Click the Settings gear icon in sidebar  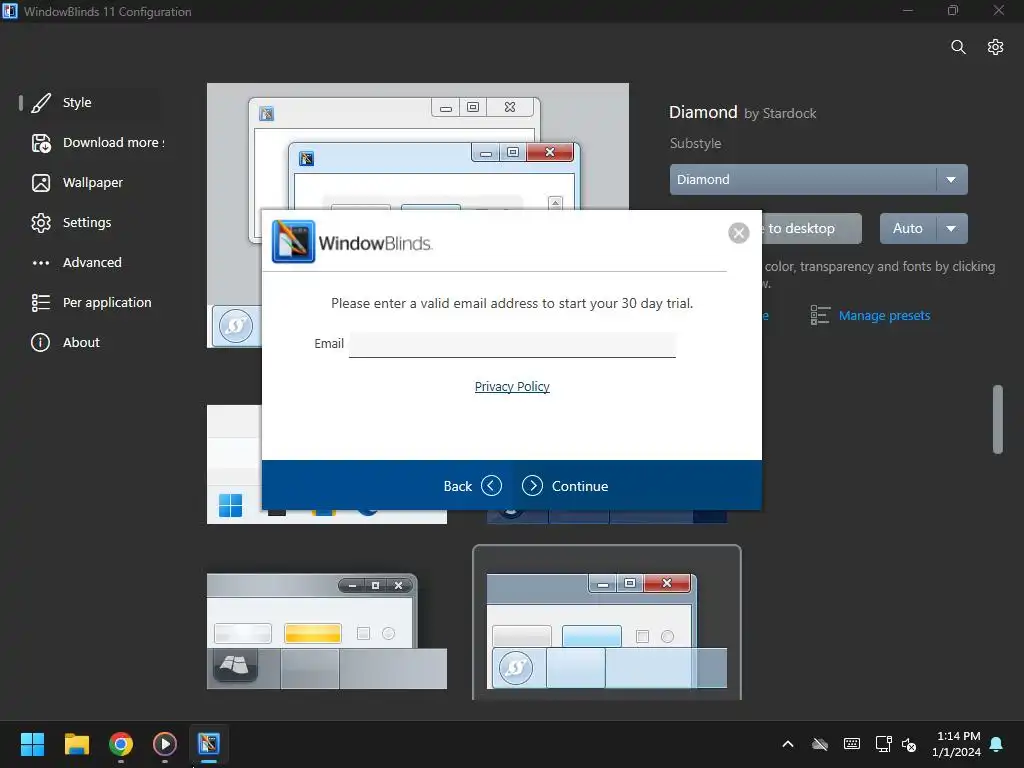coord(40,223)
